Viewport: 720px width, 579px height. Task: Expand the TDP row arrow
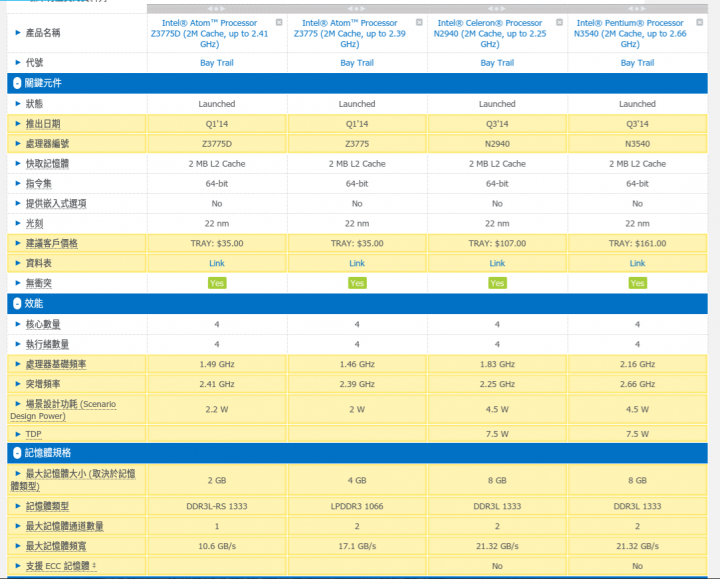[x=18, y=434]
